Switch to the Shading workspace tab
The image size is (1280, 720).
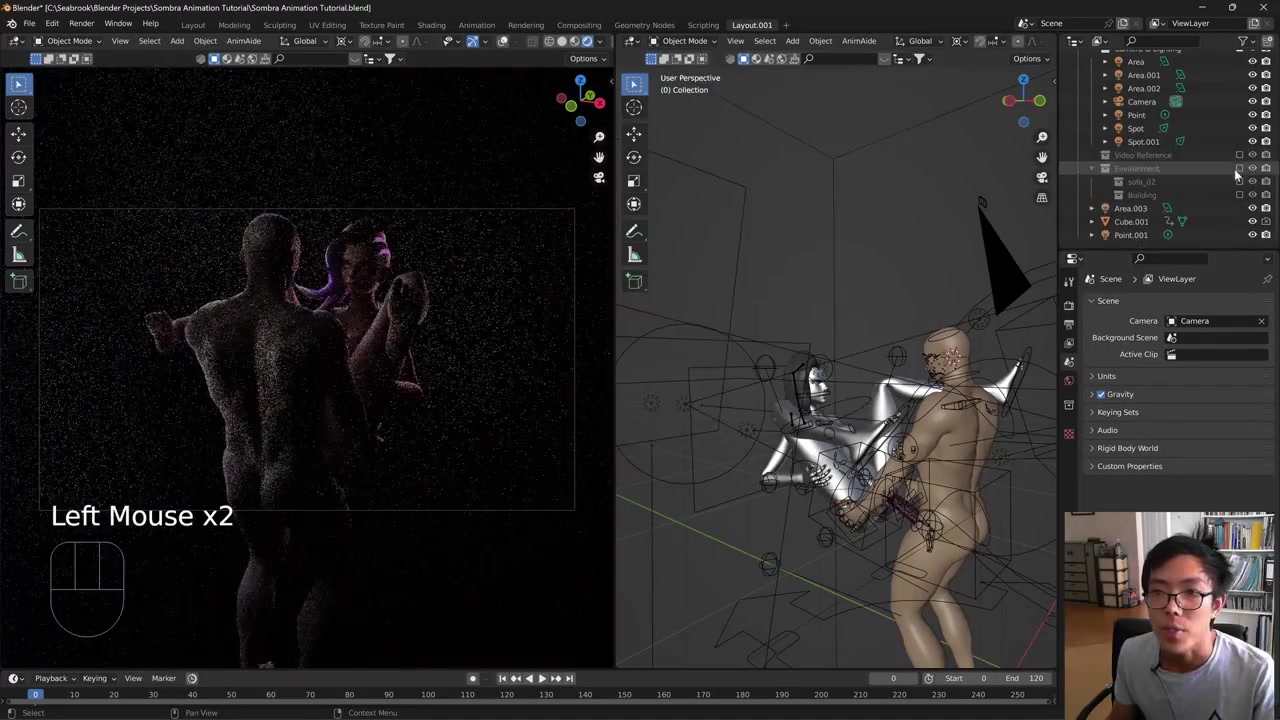coord(431,25)
